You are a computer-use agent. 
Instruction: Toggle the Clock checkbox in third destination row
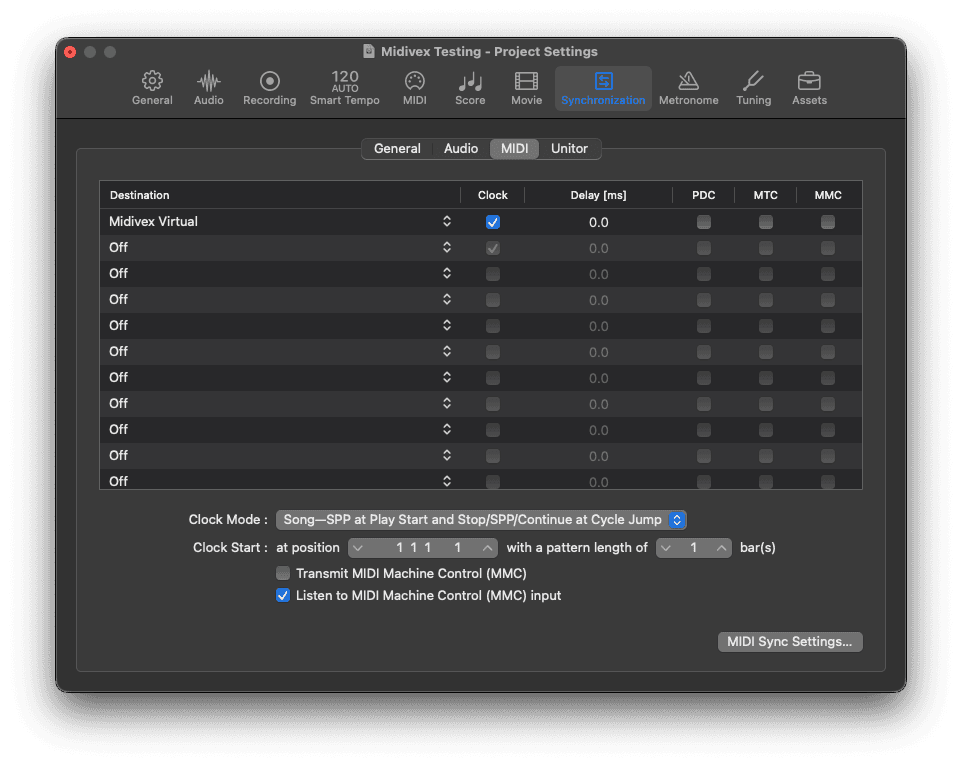[493, 274]
